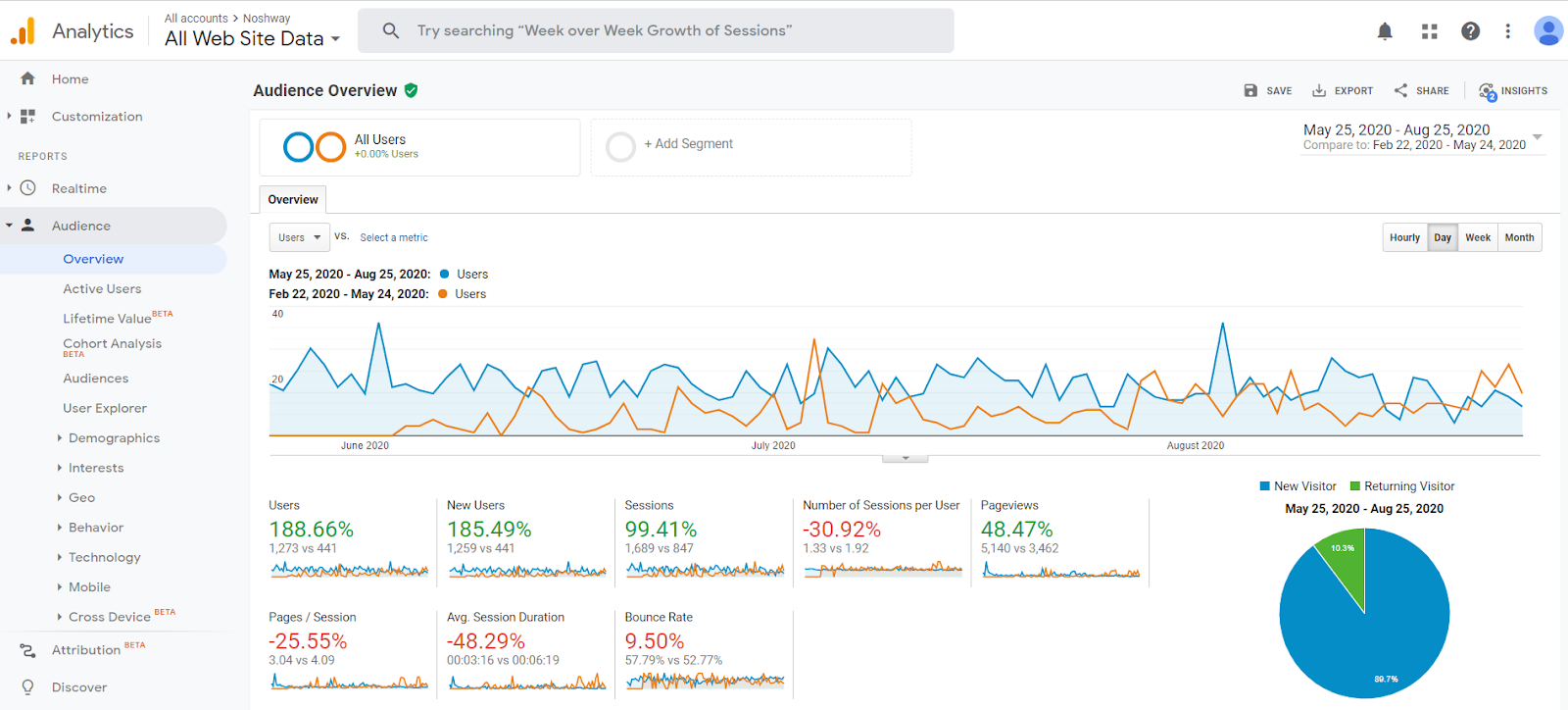
Task: Switch chart granularity to Month
Action: tap(1519, 237)
